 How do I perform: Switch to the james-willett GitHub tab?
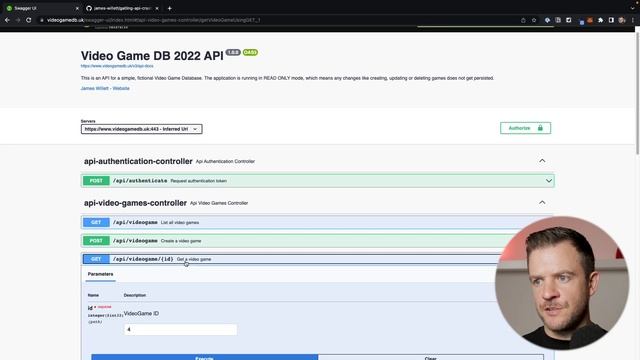point(122,8)
